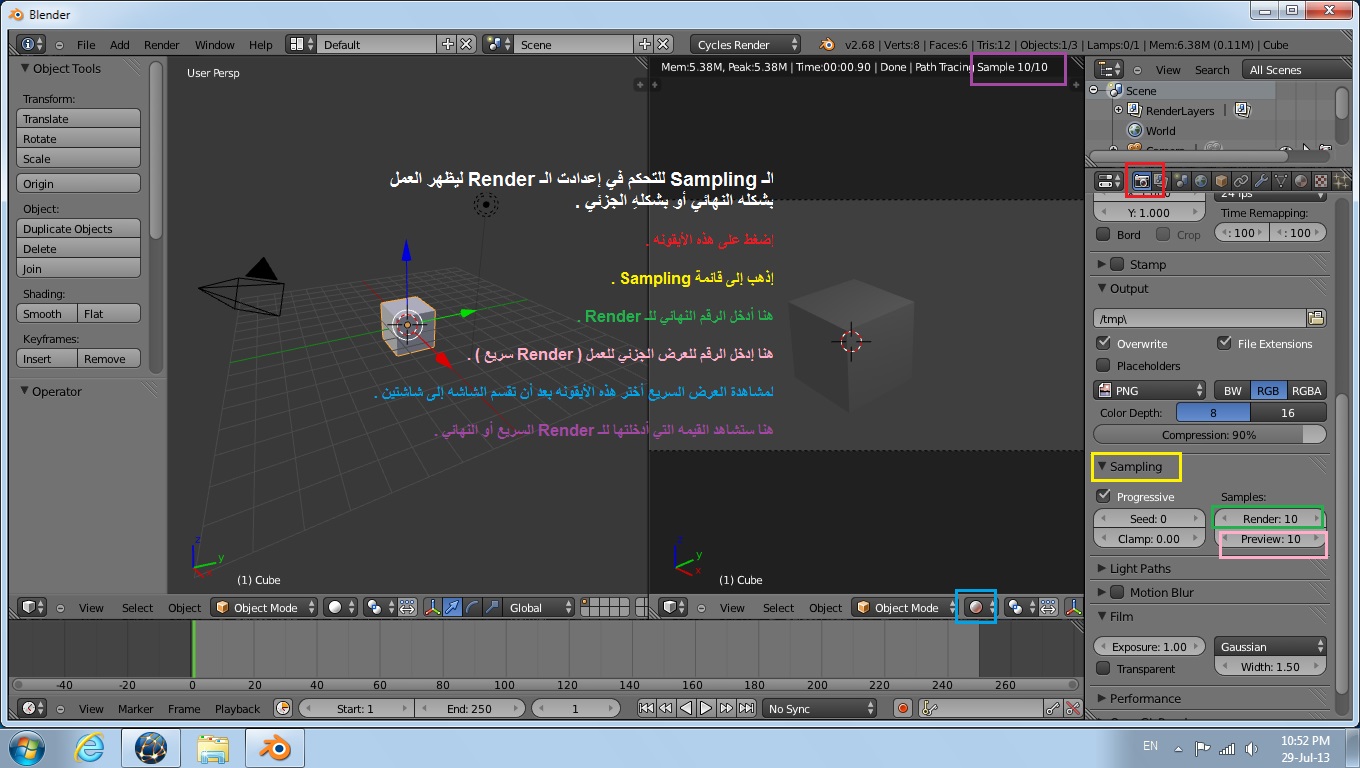Image resolution: width=1360 pixels, height=768 pixels.
Task: Jump to the timeline end frame
Action: pyautogui.click(x=746, y=708)
